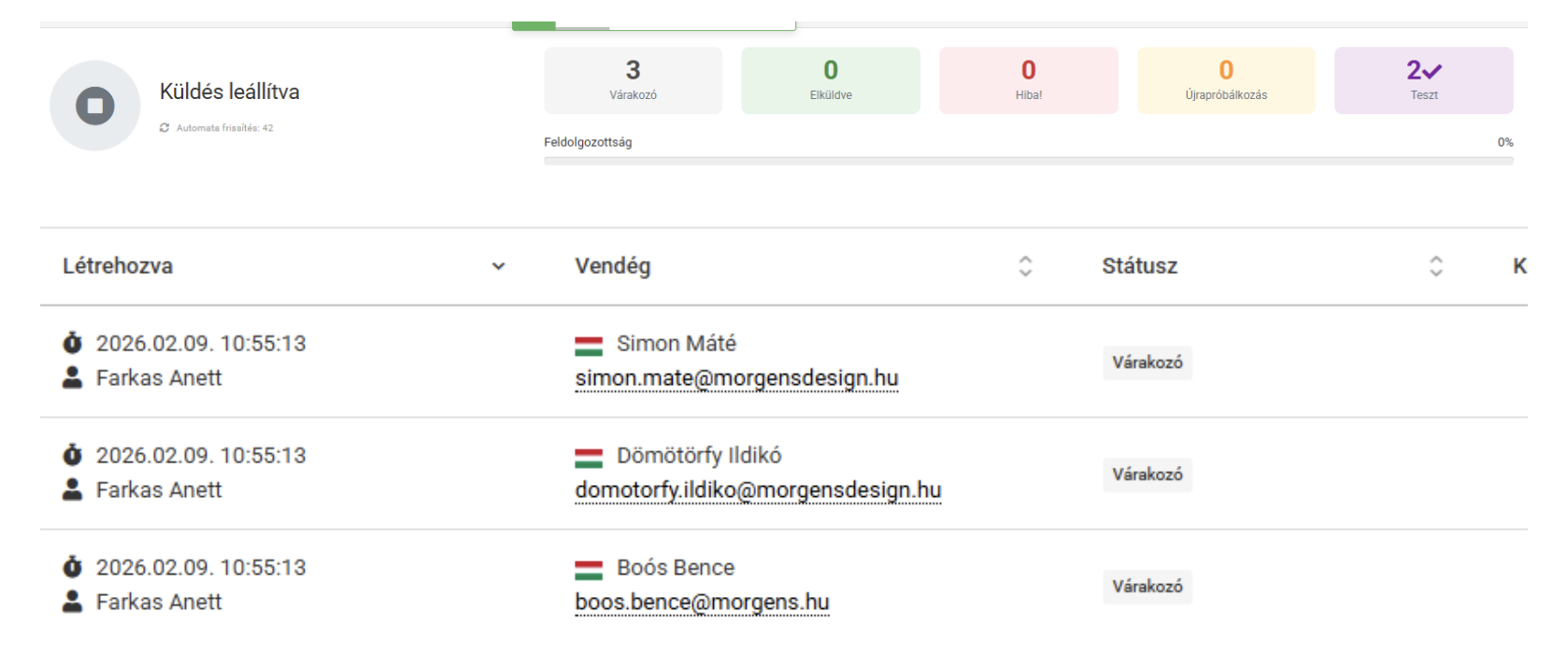Select the Elküldve counter card

[831, 80]
